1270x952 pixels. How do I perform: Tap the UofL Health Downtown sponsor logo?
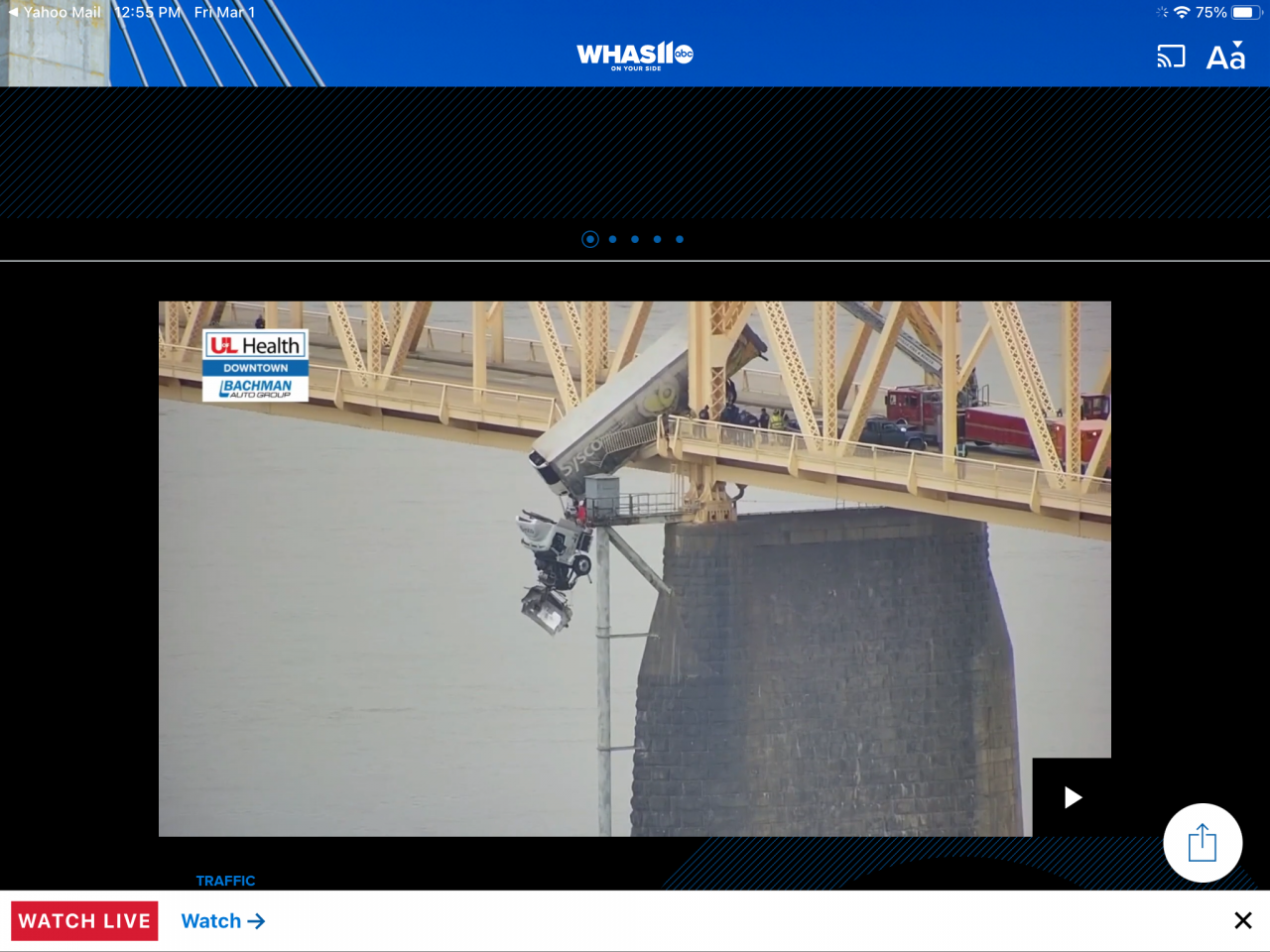[256, 366]
